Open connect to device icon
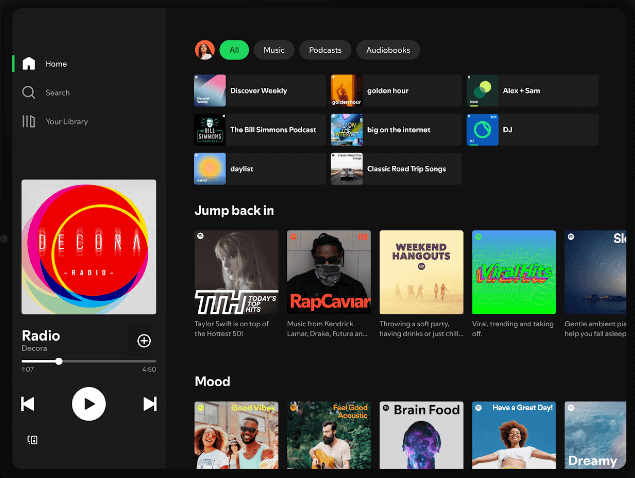 point(32,440)
